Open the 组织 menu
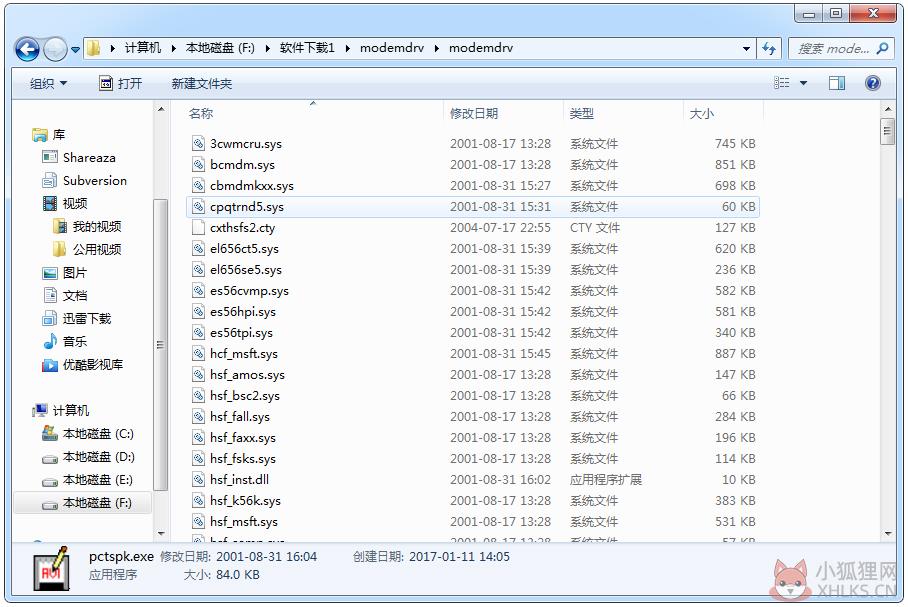 point(48,83)
